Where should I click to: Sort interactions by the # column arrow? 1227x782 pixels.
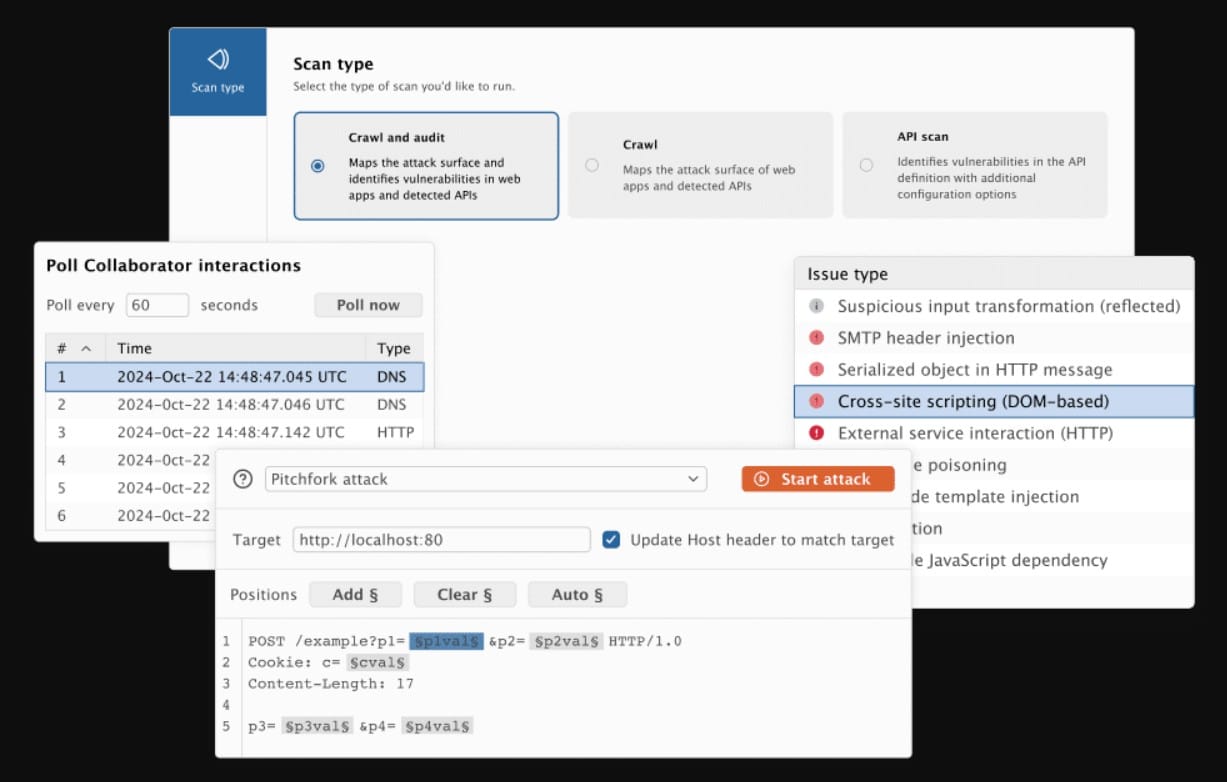coord(86,349)
